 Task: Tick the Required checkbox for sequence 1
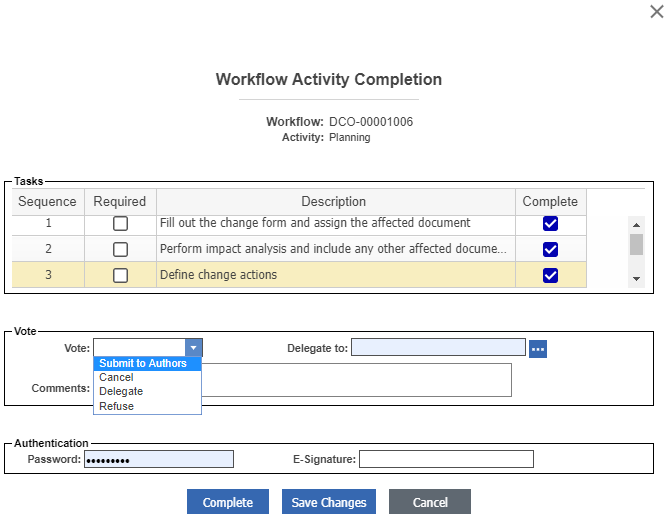click(120, 223)
